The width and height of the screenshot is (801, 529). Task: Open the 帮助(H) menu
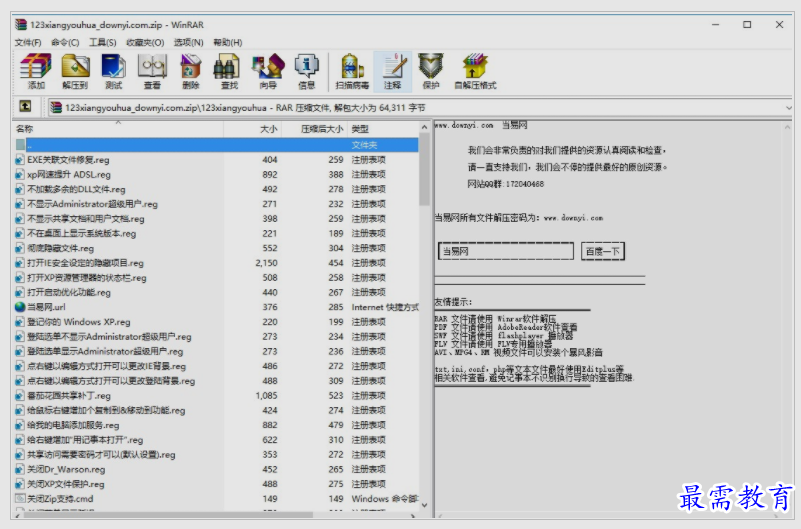228,42
